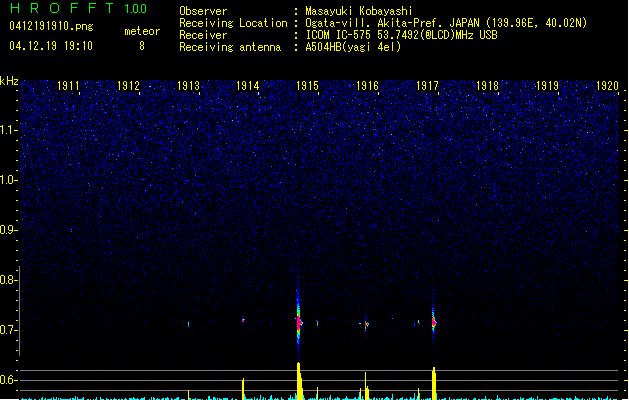Click the 1915 time axis marker
This screenshot has height=400, width=629.
(x=307, y=86)
